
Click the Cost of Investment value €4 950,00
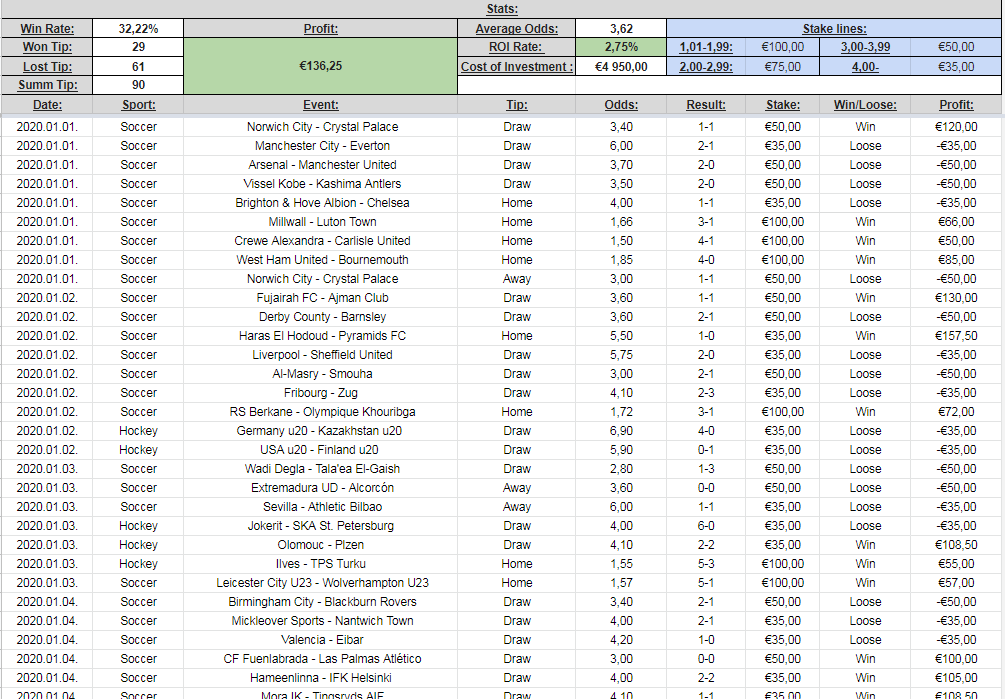(x=621, y=67)
